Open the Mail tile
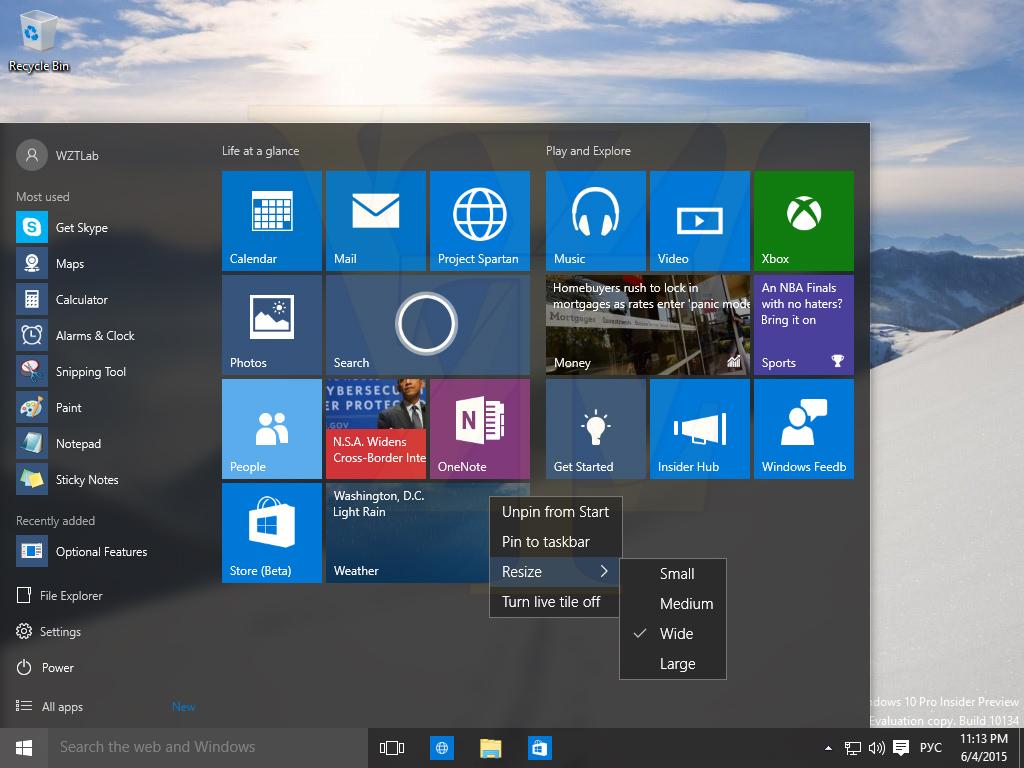Image resolution: width=1024 pixels, height=768 pixels. (376, 221)
